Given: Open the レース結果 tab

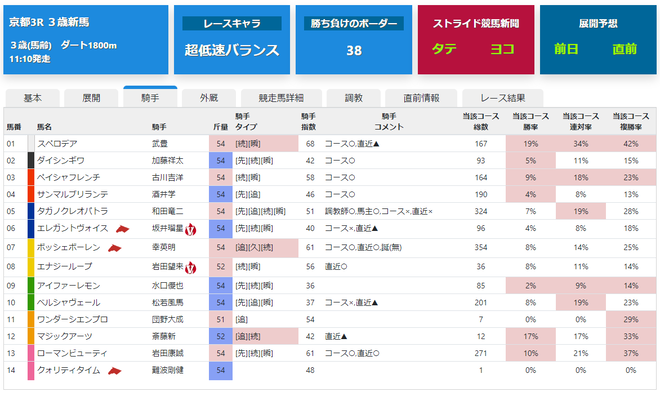Looking at the screenshot, I should pyautogui.click(x=503, y=98).
